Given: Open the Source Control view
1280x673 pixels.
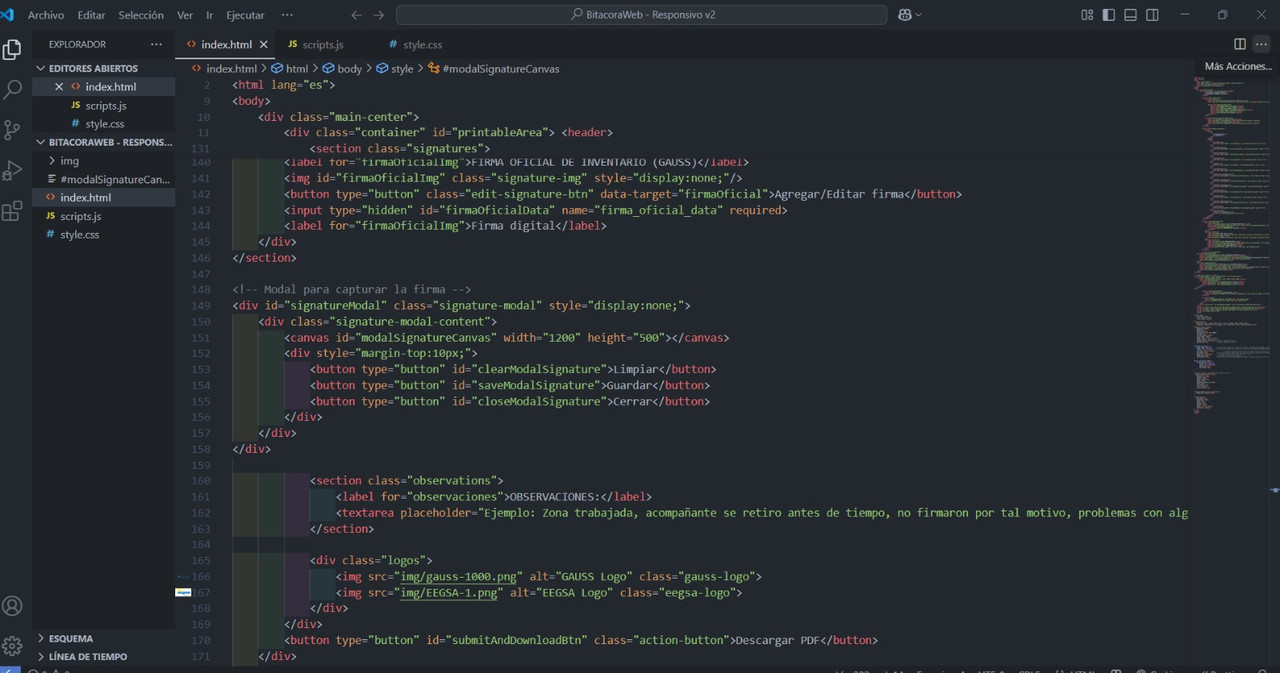Looking at the screenshot, I should coord(12,130).
